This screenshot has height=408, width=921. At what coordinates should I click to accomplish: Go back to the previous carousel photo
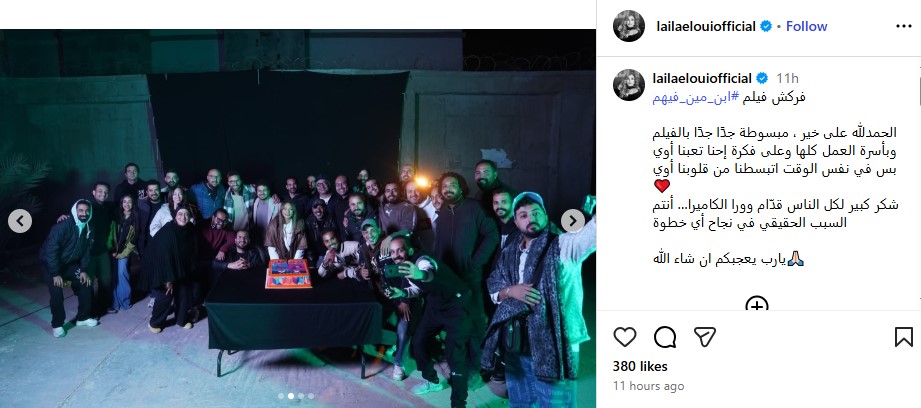pyautogui.click(x=20, y=221)
